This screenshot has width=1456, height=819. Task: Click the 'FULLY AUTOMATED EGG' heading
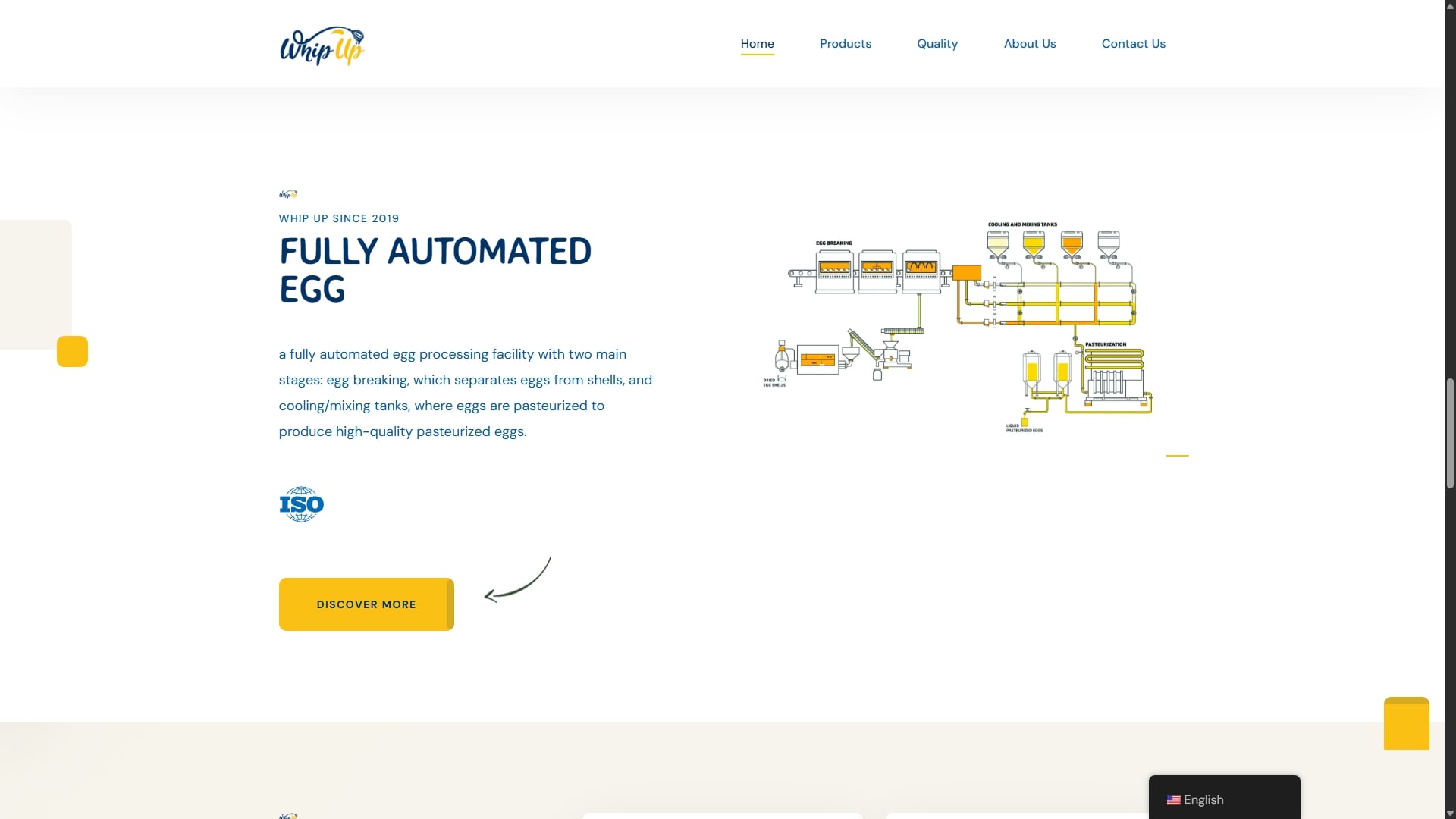pos(435,270)
